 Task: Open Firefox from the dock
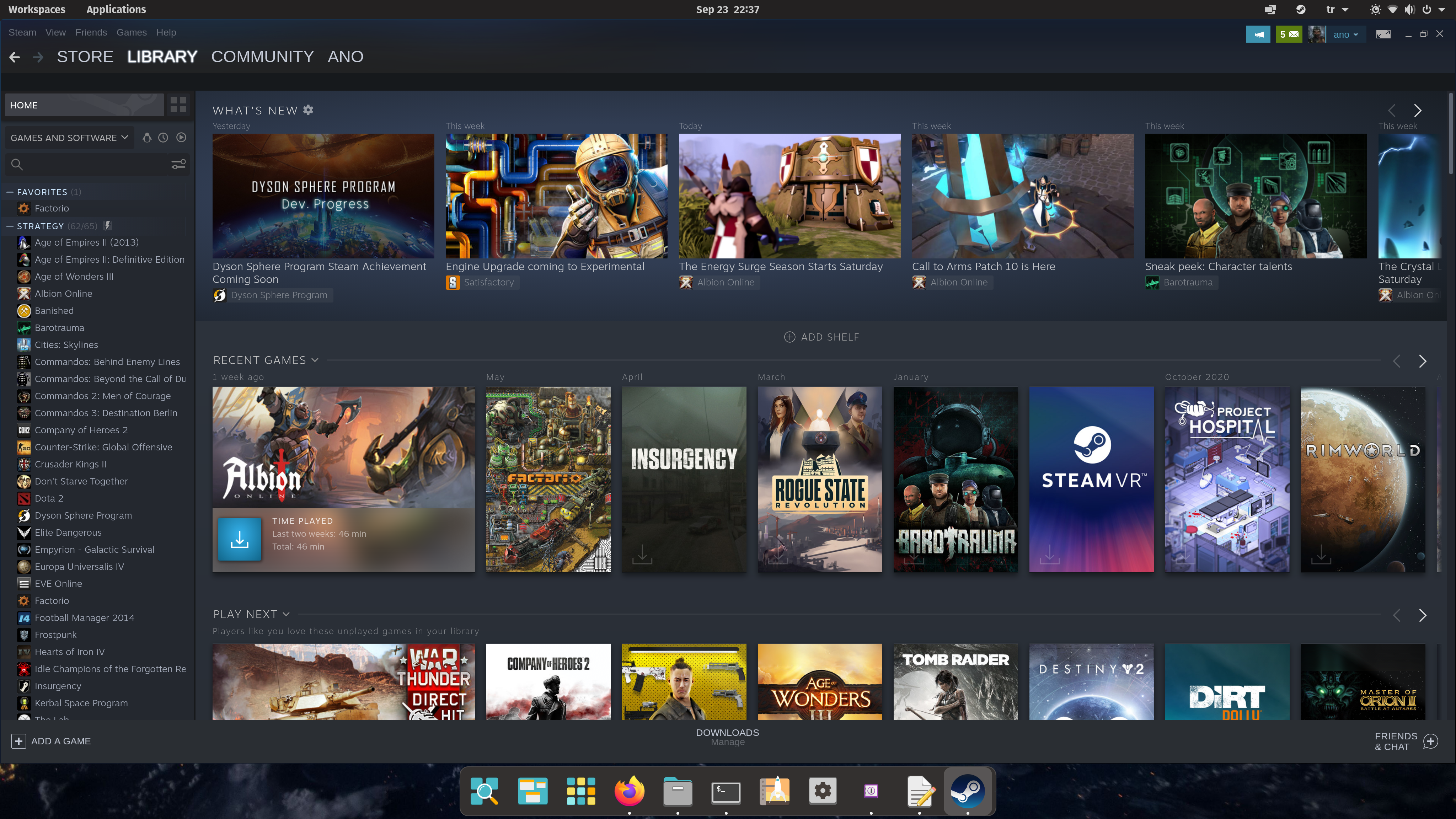coord(629,790)
